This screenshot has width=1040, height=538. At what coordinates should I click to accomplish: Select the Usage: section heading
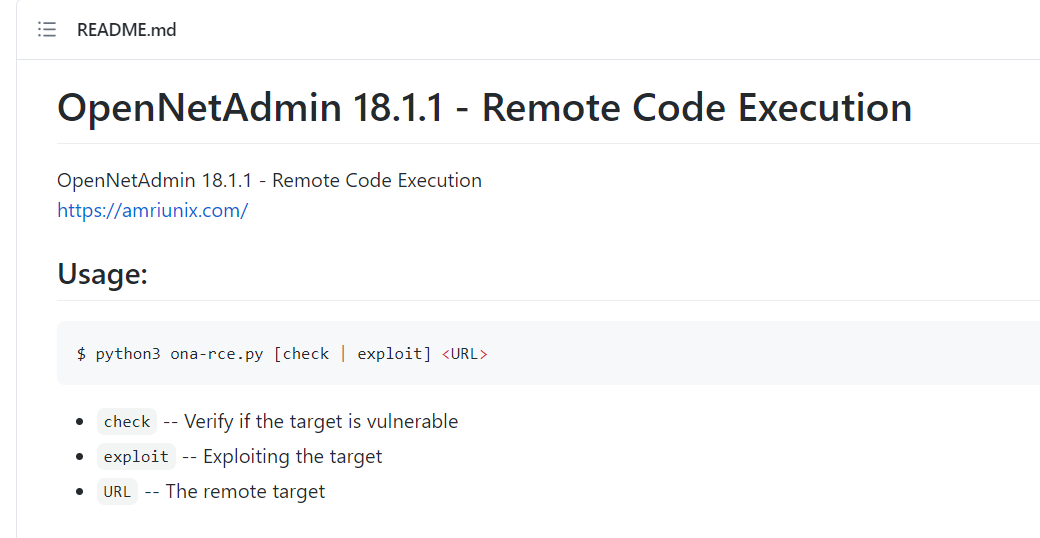102,273
